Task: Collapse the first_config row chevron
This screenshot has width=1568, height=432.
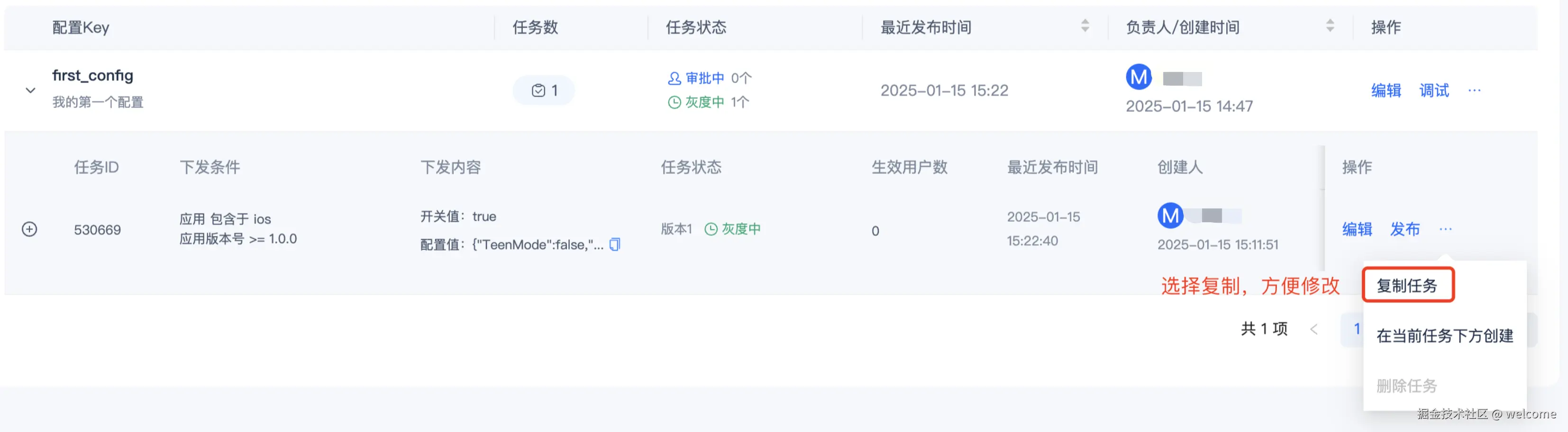Action: 30,90
